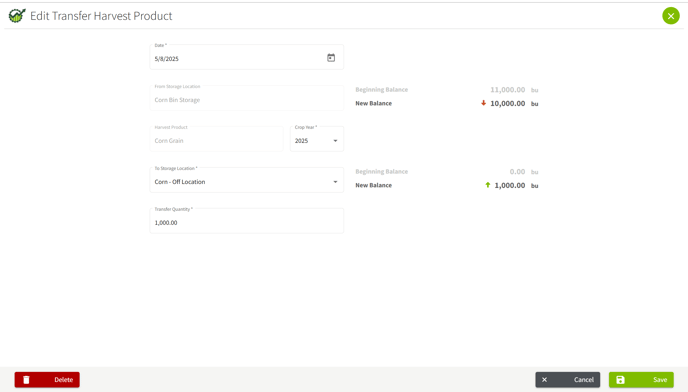Image resolution: width=688 pixels, height=392 pixels.
Task: Click into the Transfer Quantity field
Action: click(247, 220)
